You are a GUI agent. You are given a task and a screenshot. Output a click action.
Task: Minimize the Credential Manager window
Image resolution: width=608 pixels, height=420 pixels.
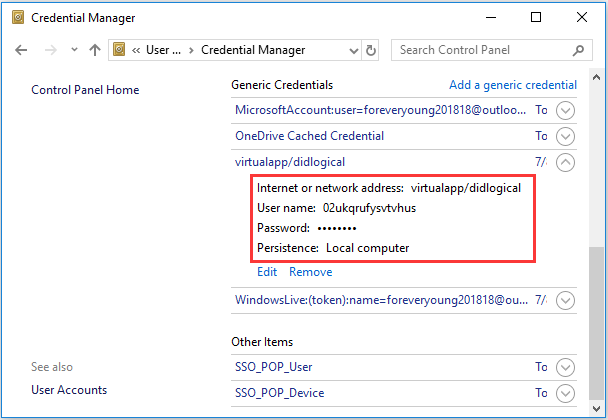pos(491,17)
